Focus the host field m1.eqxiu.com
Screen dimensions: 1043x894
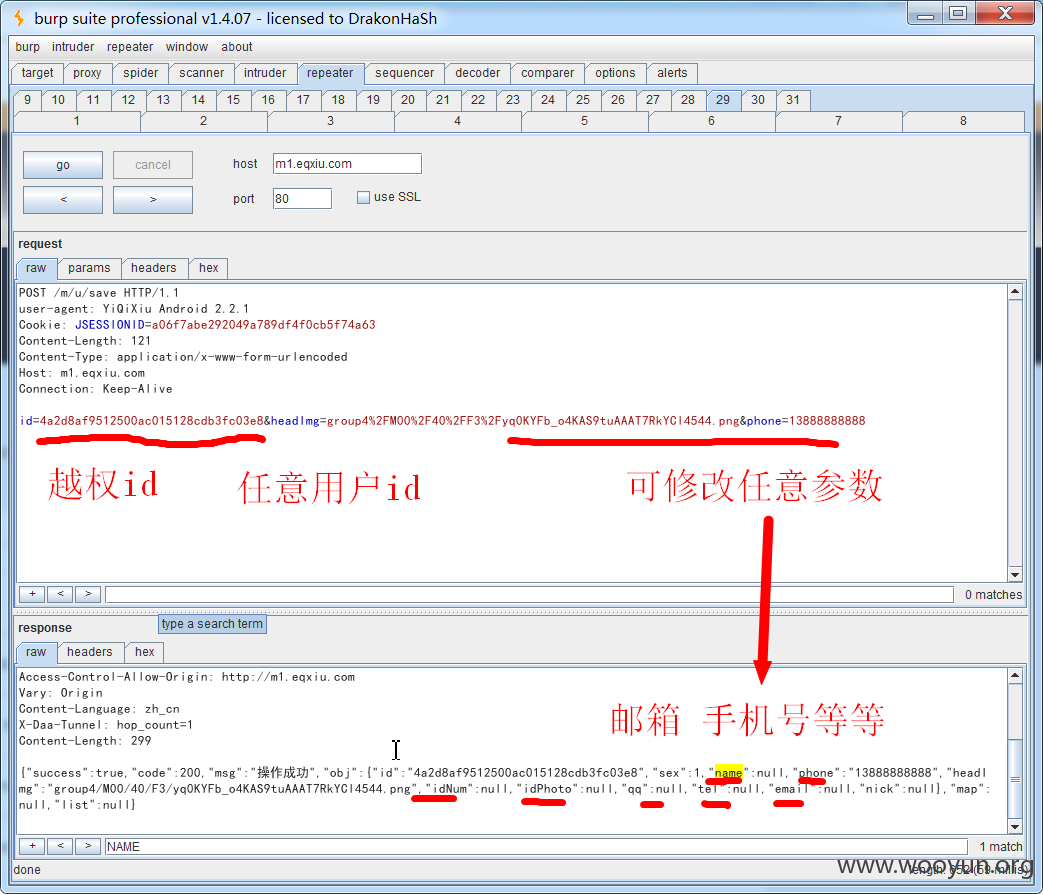347,164
